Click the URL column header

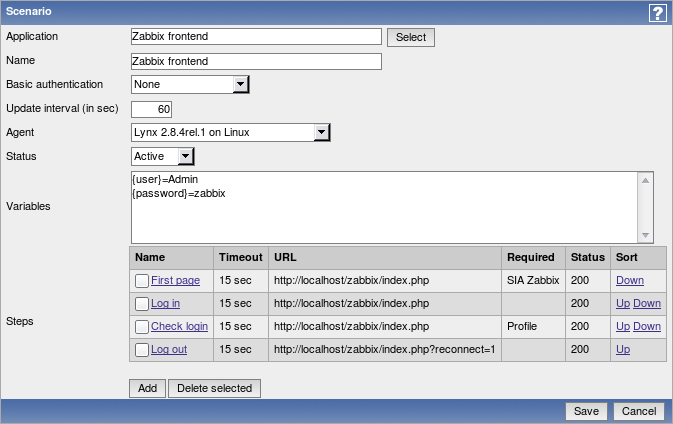coord(385,257)
